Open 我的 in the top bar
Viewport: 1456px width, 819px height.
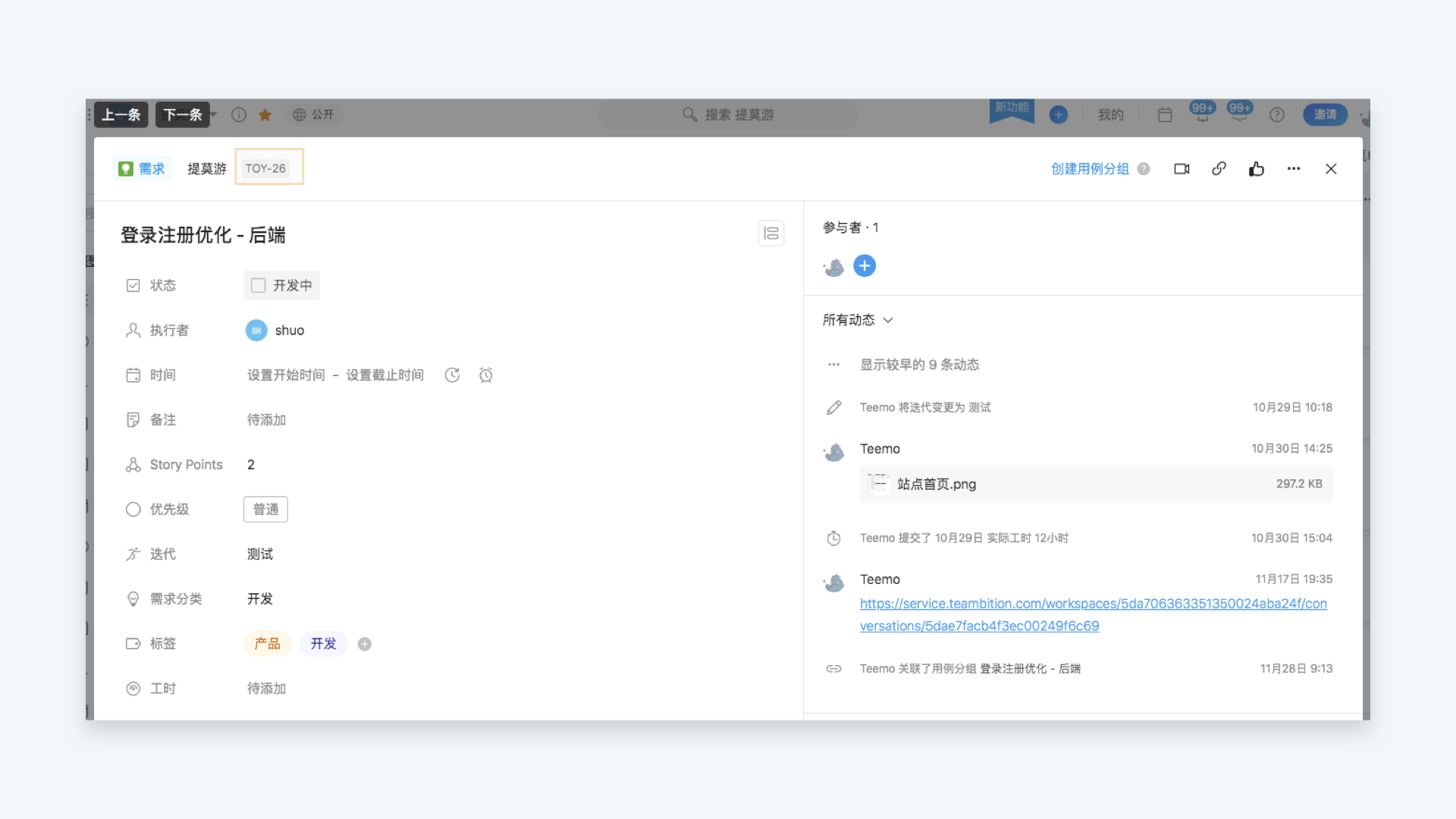[x=1111, y=115]
